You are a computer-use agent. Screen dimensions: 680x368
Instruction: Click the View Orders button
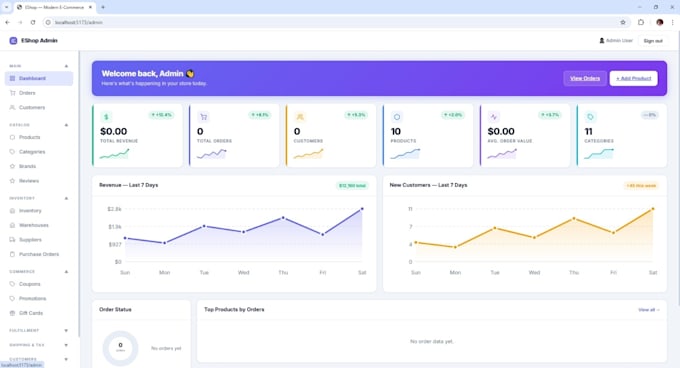click(585, 78)
